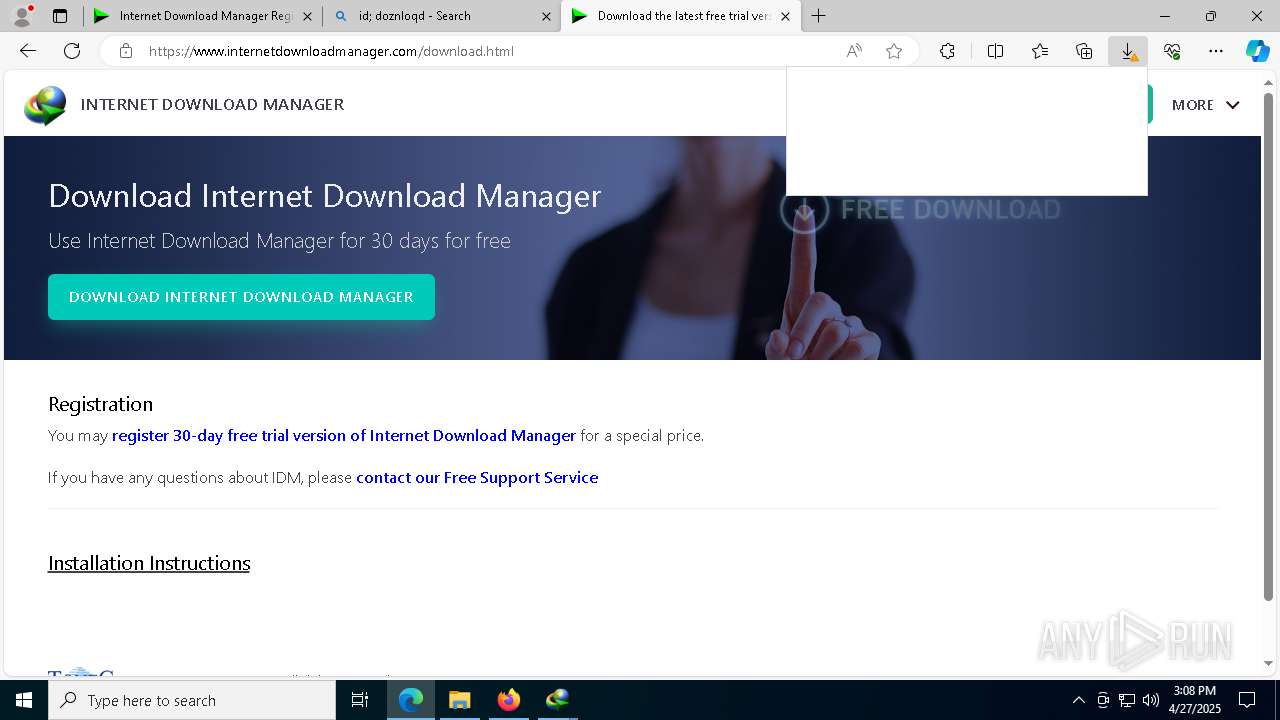
Task: Toggle Split screen icon
Action: [x=995, y=51]
